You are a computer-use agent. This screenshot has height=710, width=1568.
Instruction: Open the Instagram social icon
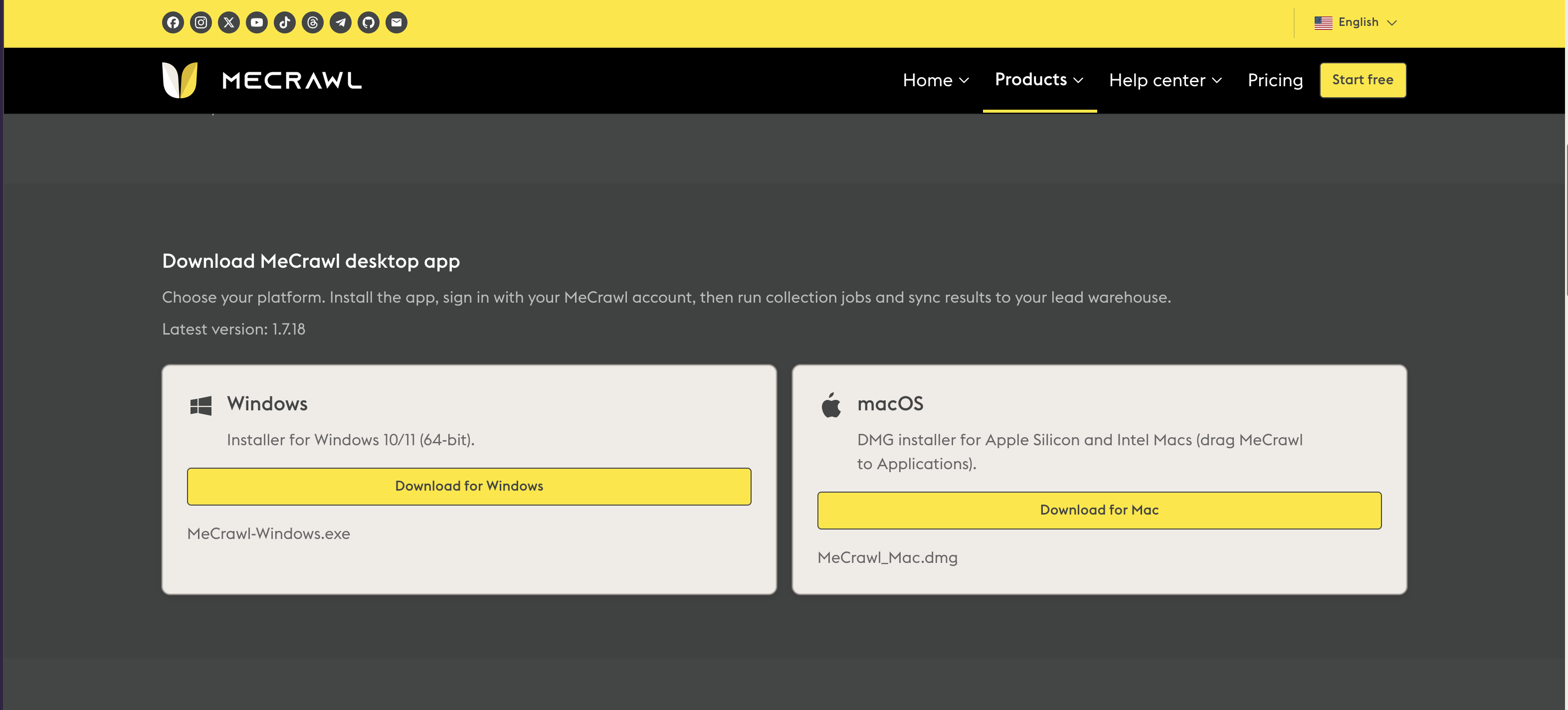pyautogui.click(x=201, y=22)
